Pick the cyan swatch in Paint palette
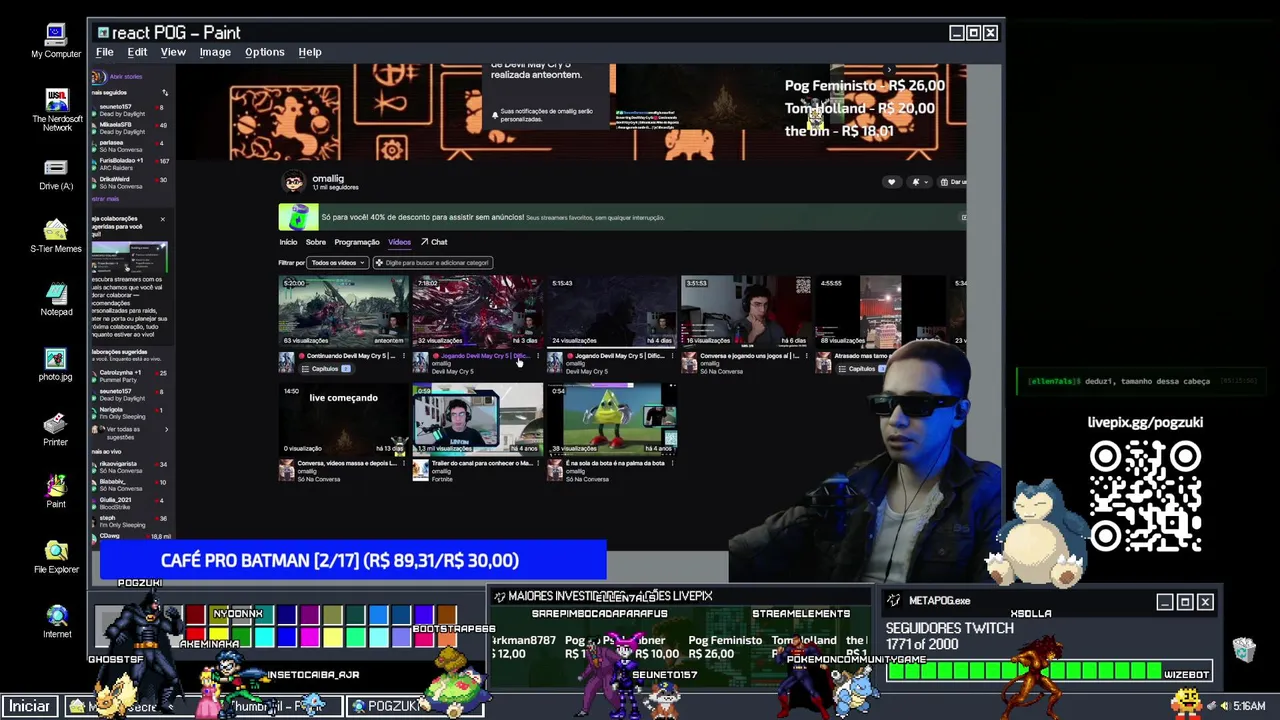This screenshot has width=1280, height=720. pos(264,637)
